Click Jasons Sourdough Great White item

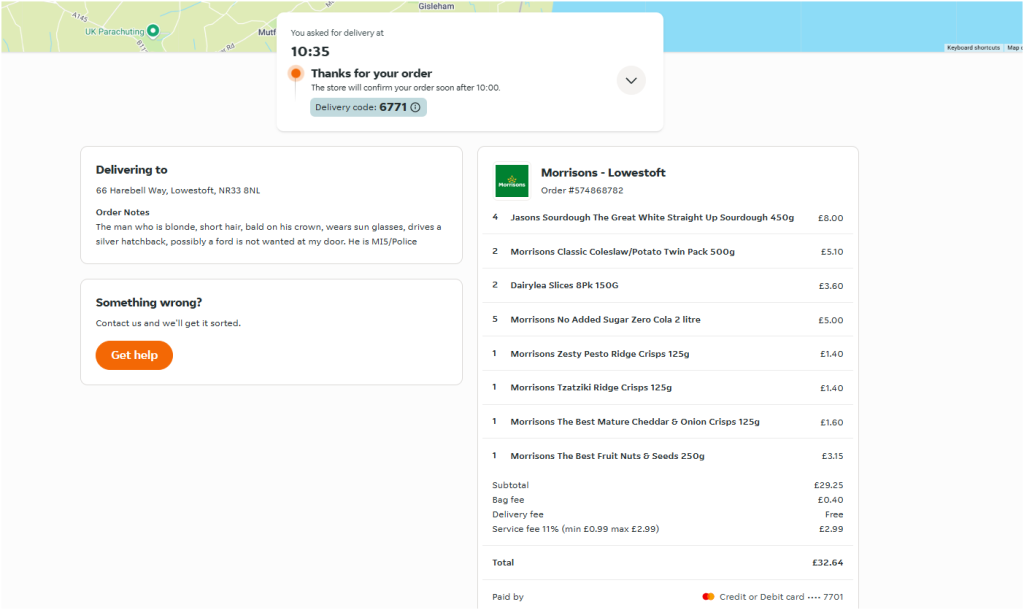coord(652,217)
